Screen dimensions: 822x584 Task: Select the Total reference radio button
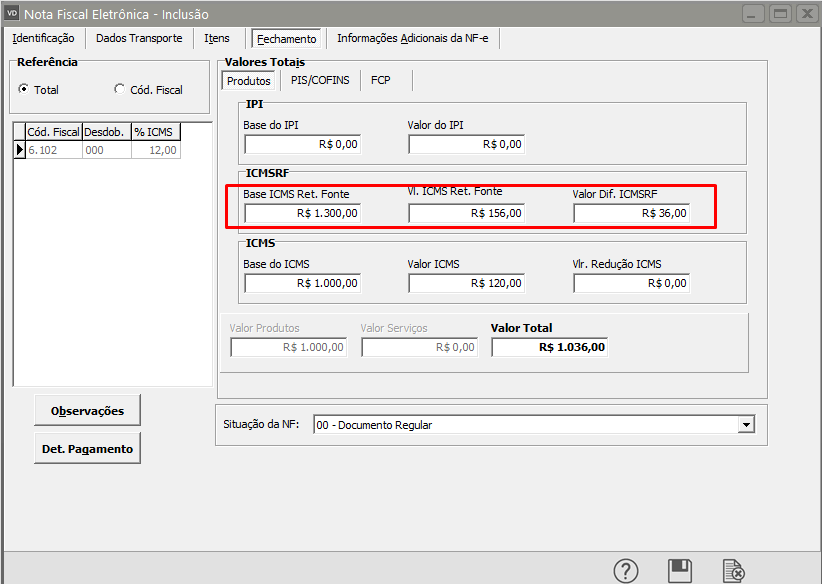(x=23, y=89)
